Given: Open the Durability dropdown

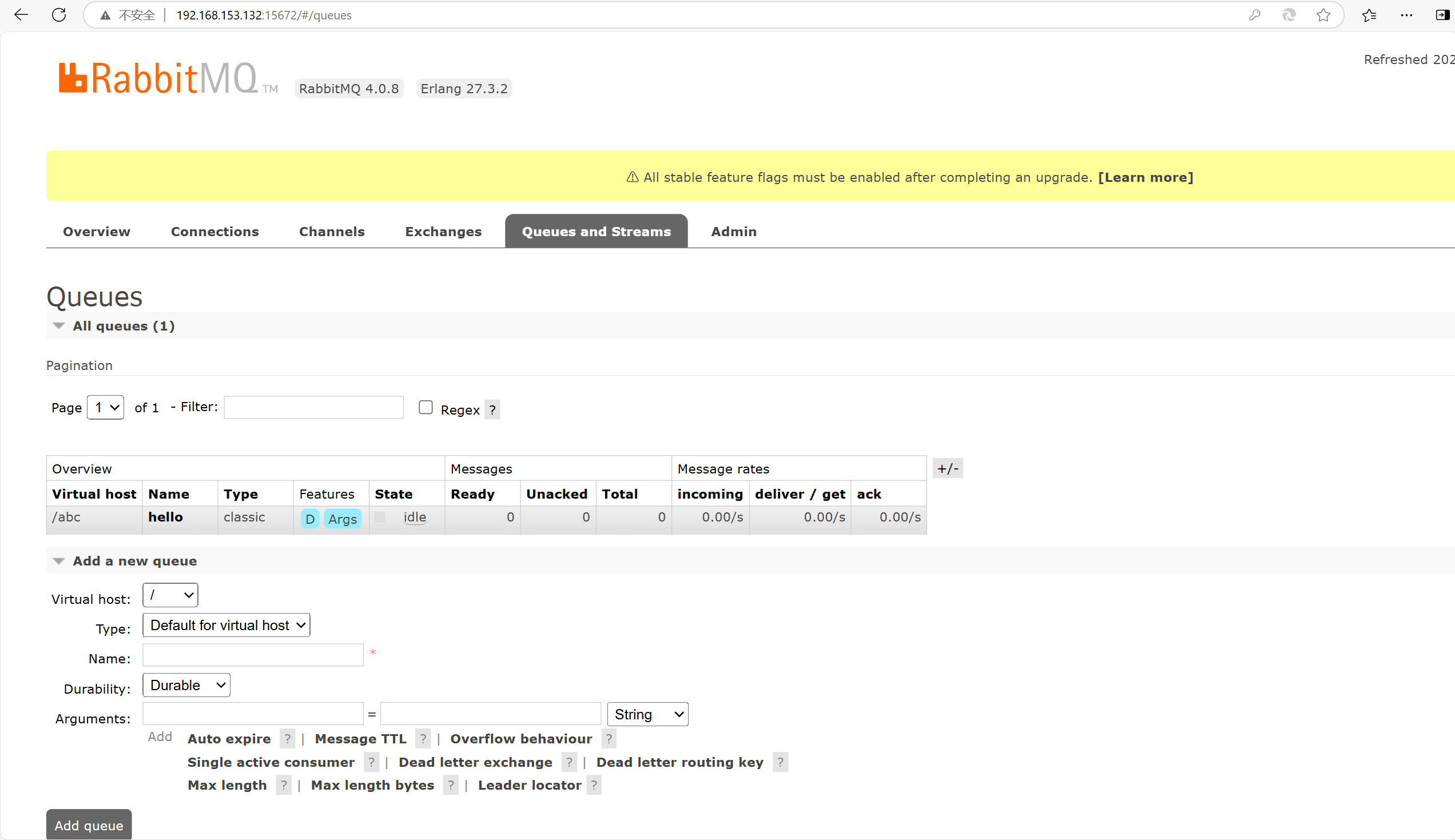Looking at the screenshot, I should (186, 686).
